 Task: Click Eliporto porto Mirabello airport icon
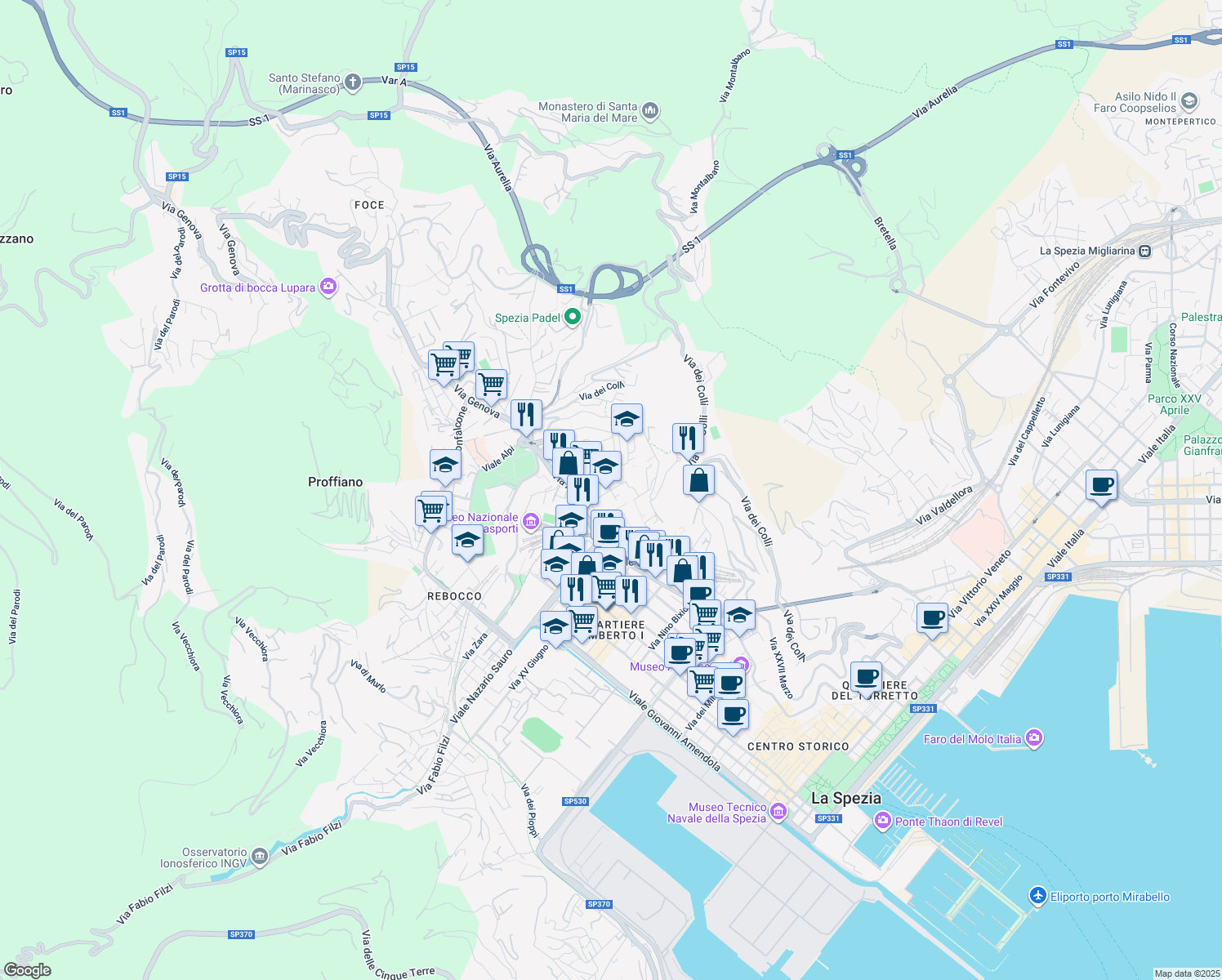[x=1037, y=896]
